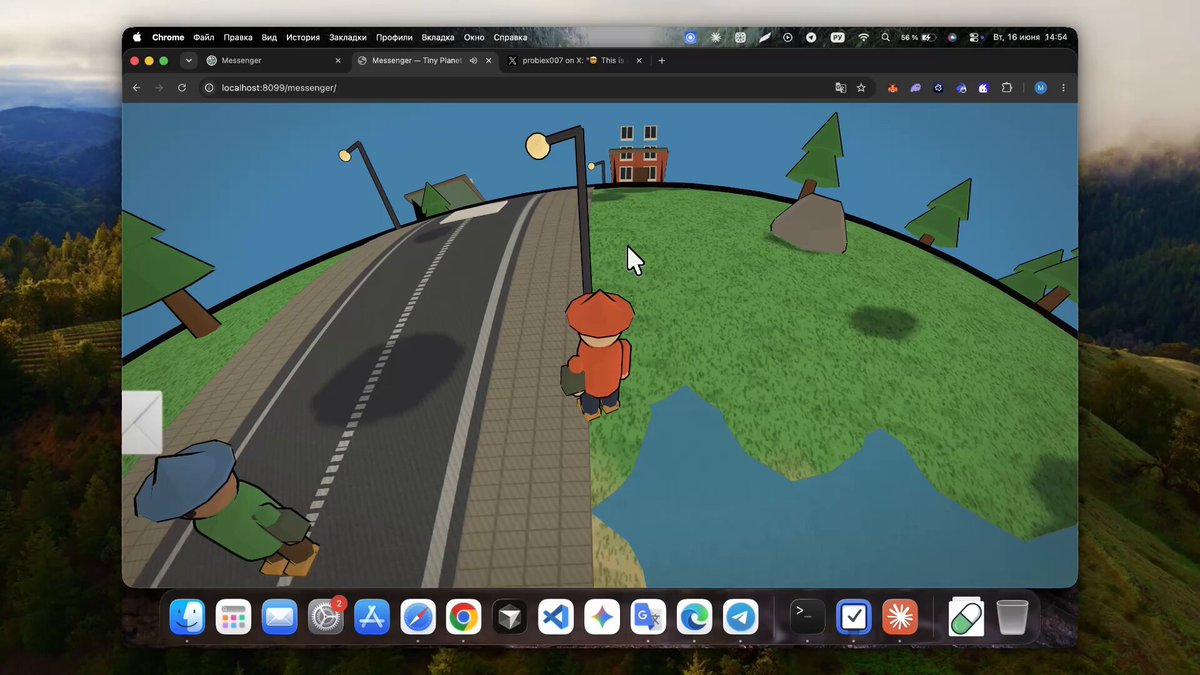Image resolution: width=1200 pixels, height=675 pixels.
Task: Open the Файл menu
Action: (x=204, y=37)
